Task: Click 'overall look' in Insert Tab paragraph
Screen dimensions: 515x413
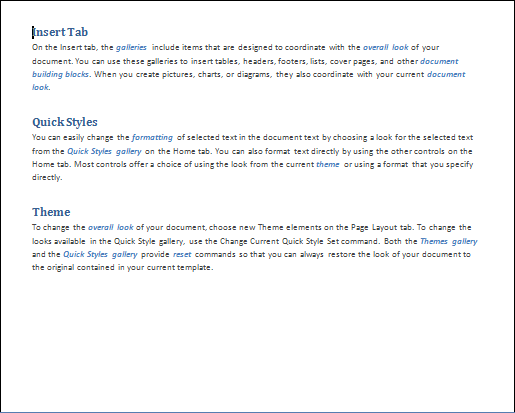Action: point(386,47)
